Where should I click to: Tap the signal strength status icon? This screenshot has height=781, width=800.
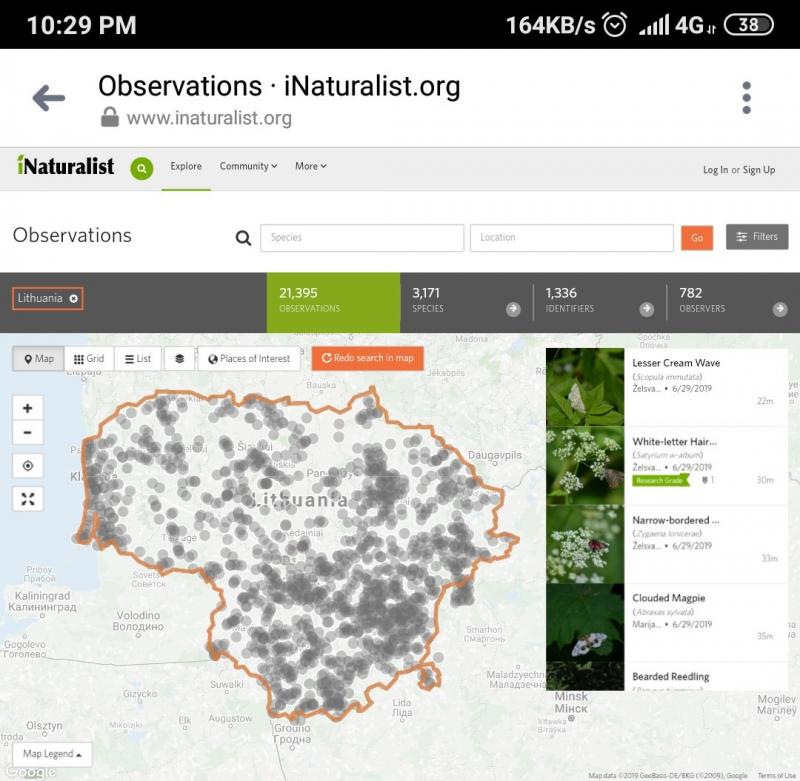(x=654, y=25)
